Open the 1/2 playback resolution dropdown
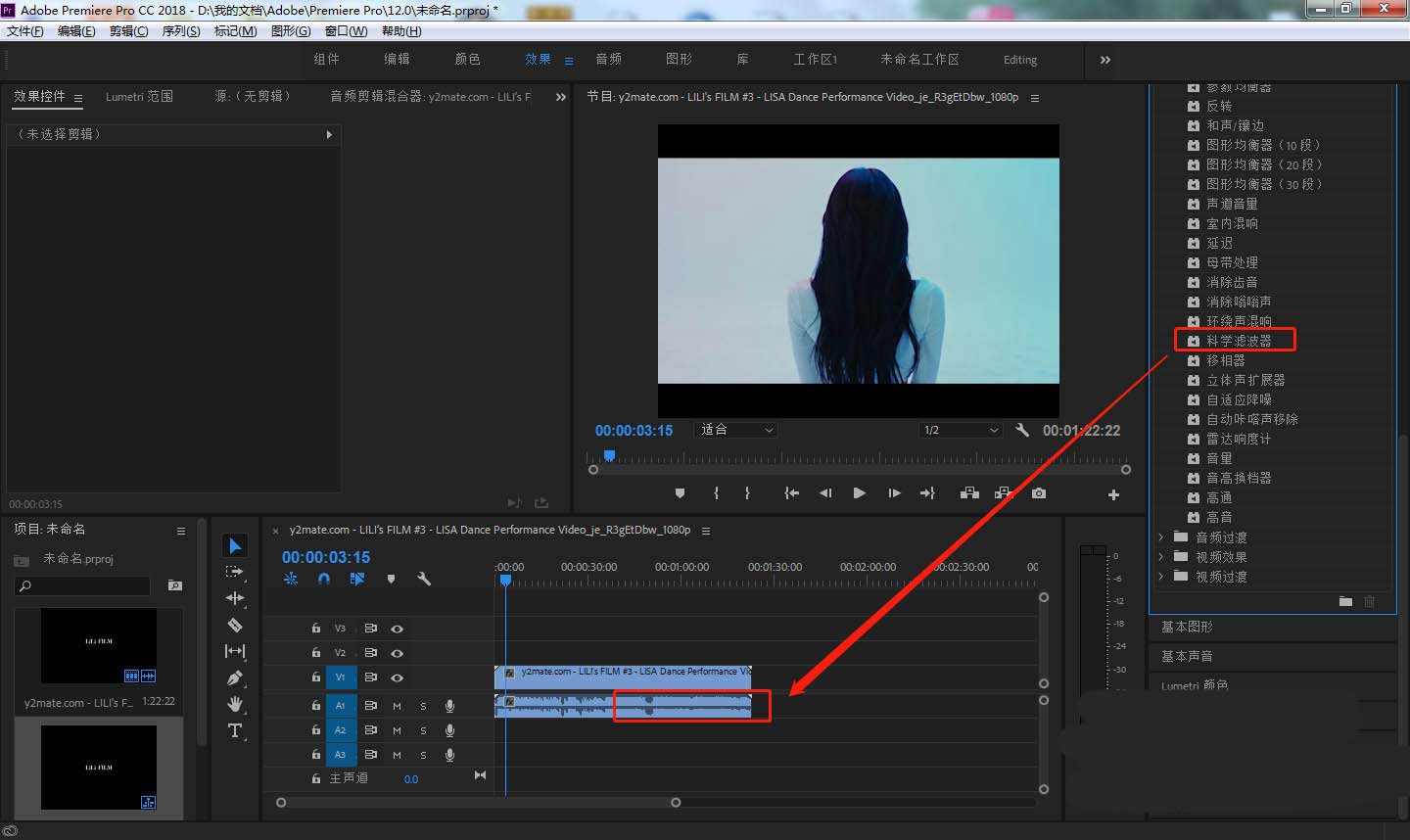Viewport: 1410px width, 840px height. pos(960,430)
